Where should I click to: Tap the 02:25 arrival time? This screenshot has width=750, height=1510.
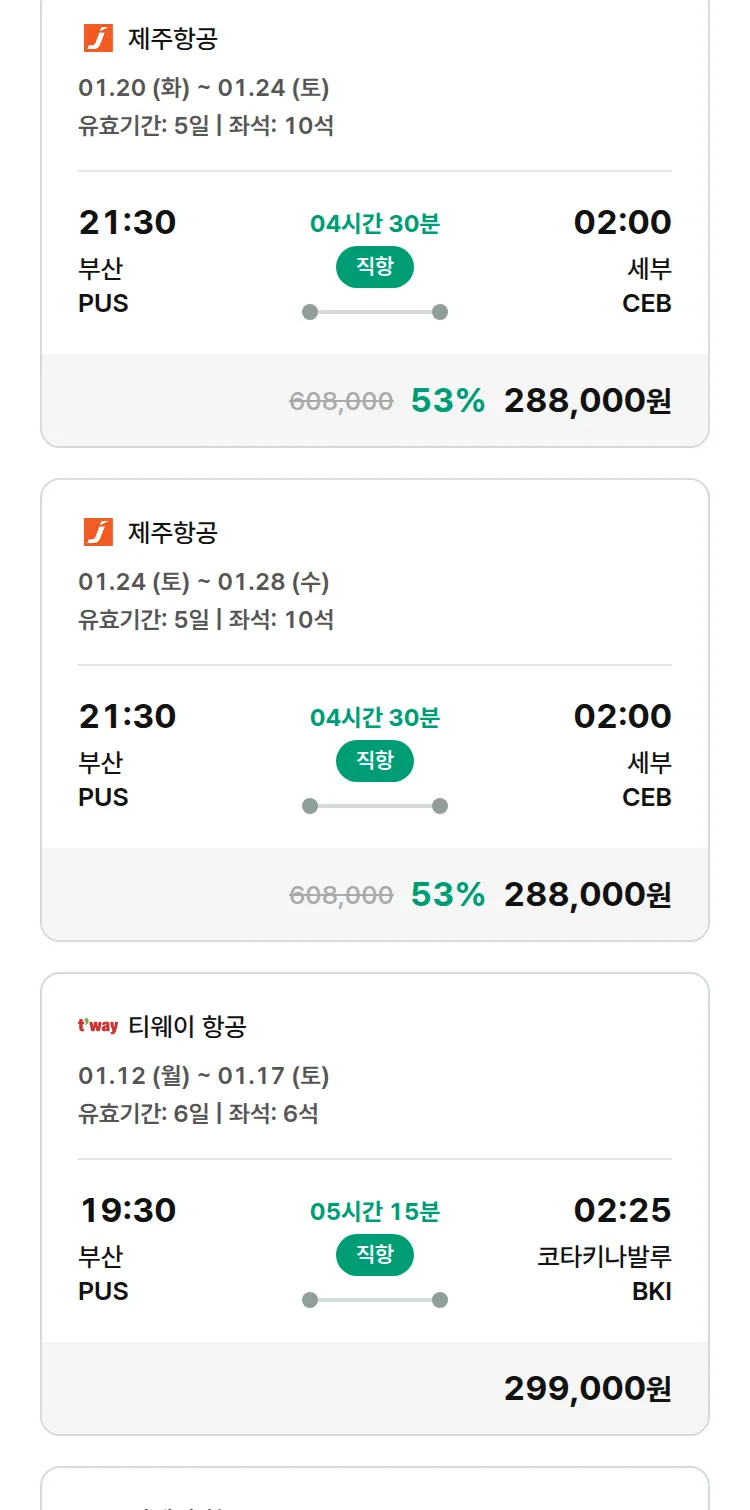pyautogui.click(x=622, y=1211)
